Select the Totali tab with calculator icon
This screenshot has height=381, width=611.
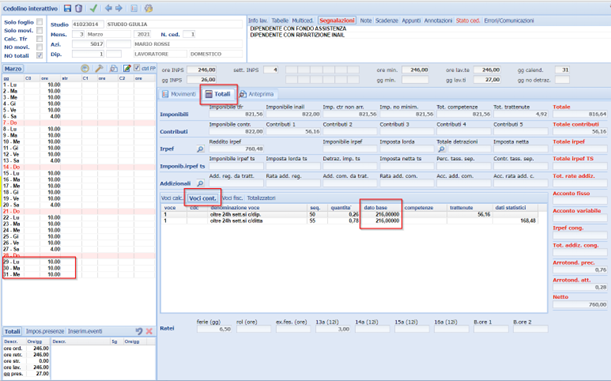(218, 94)
